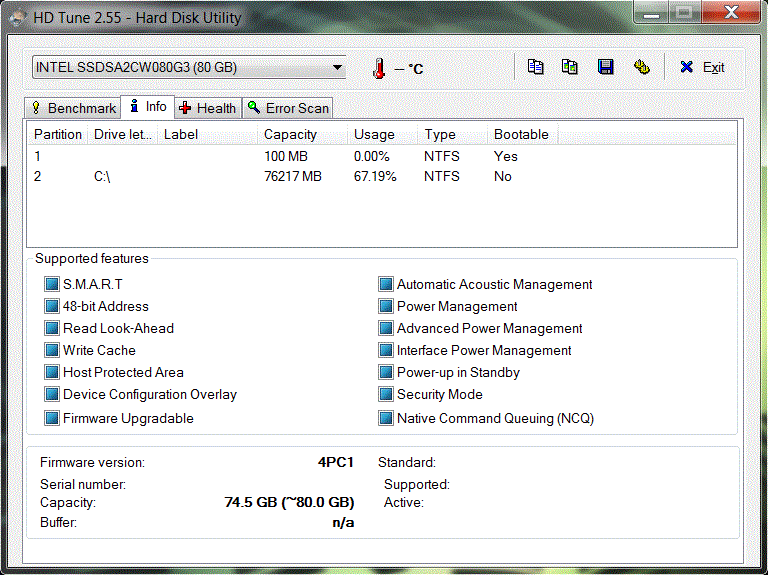
Task: Close the HD Tune window
Action: 731,13
